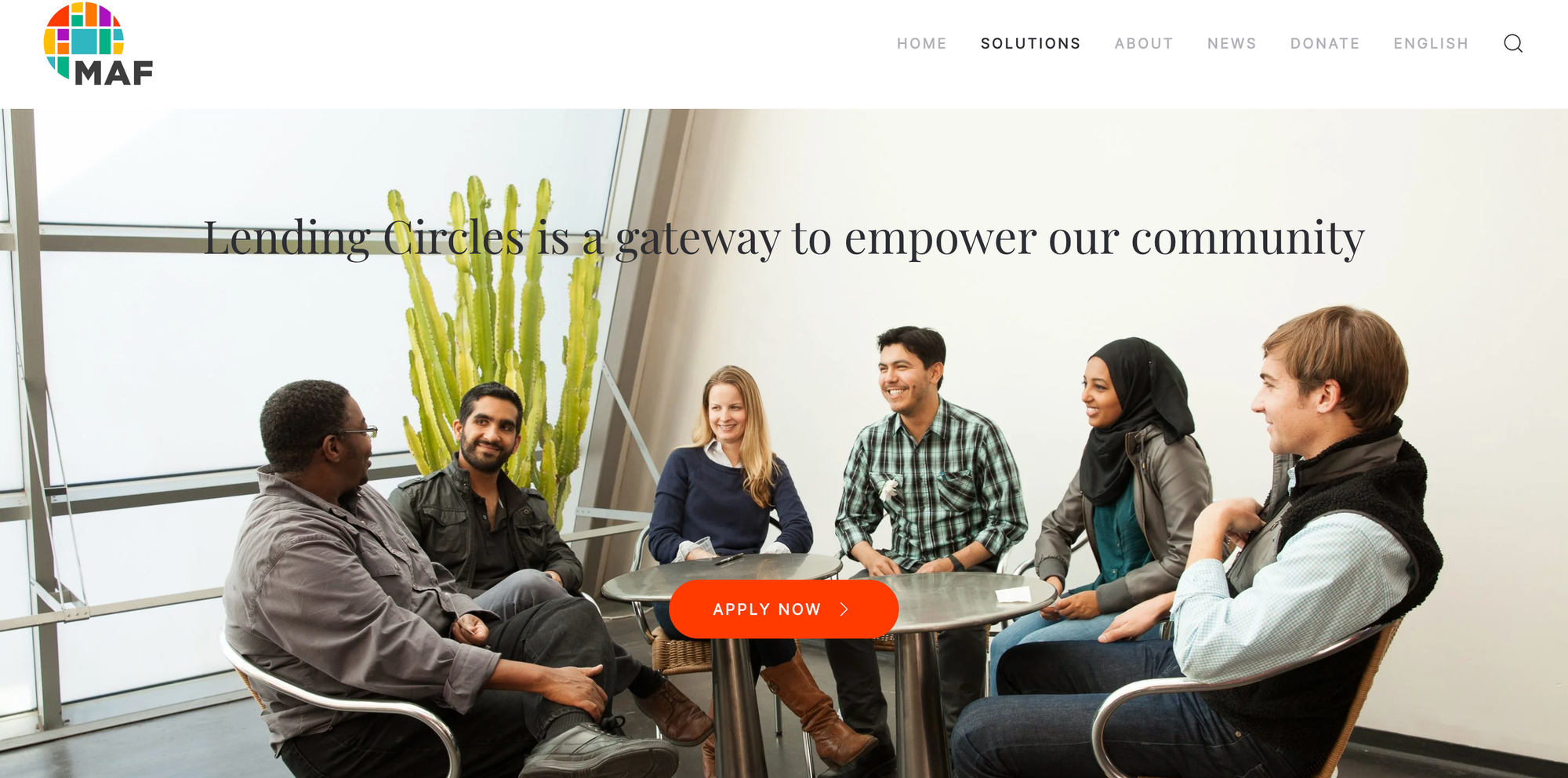This screenshot has height=778, width=1568.
Task: Go to the Home menu item
Action: click(922, 44)
